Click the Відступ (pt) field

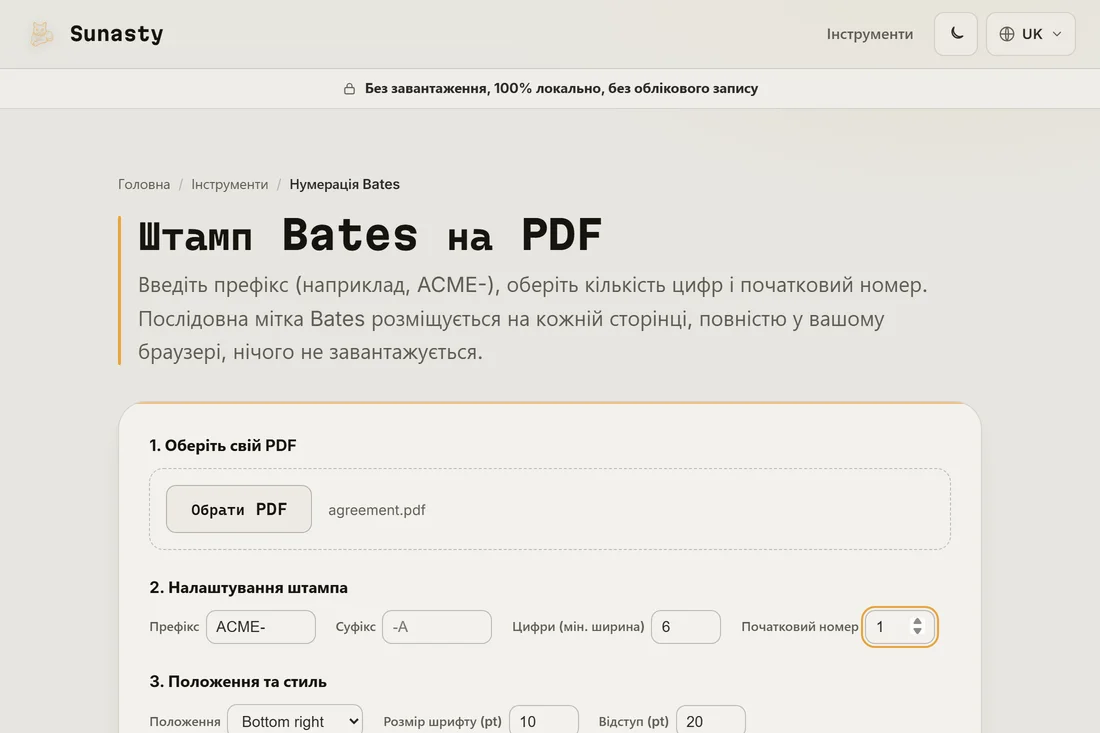tap(710, 721)
